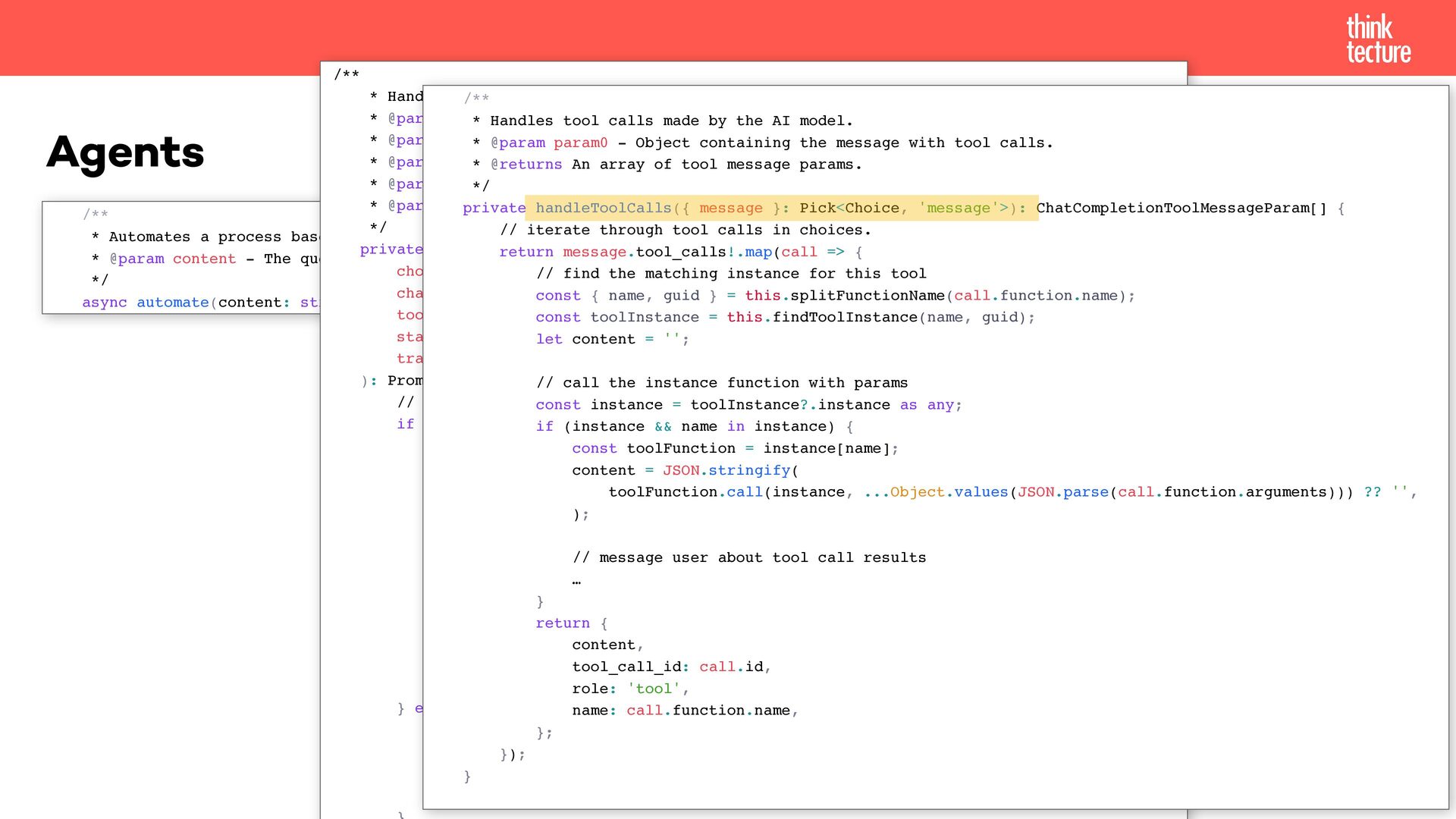Click the async automate function name
Screen dimensions: 1456x819
172,302
